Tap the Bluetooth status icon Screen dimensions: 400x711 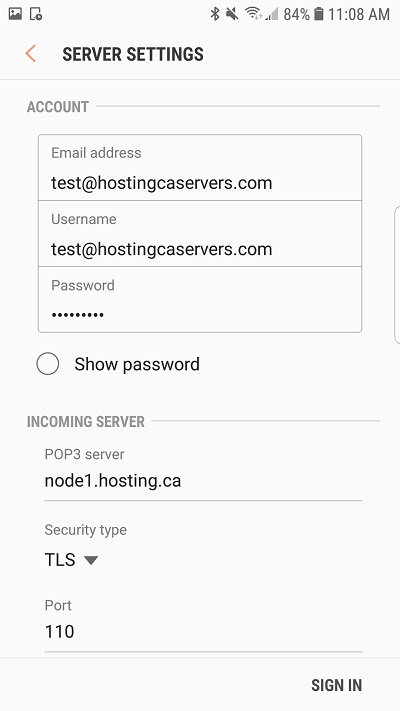coord(215,14)
